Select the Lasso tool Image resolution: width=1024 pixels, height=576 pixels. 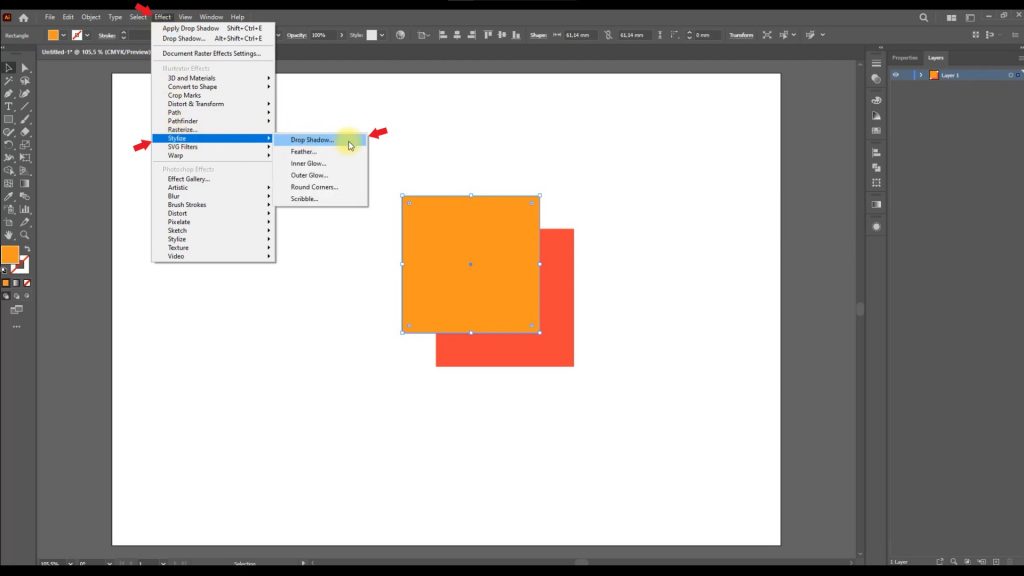click(x=25, y=81)
